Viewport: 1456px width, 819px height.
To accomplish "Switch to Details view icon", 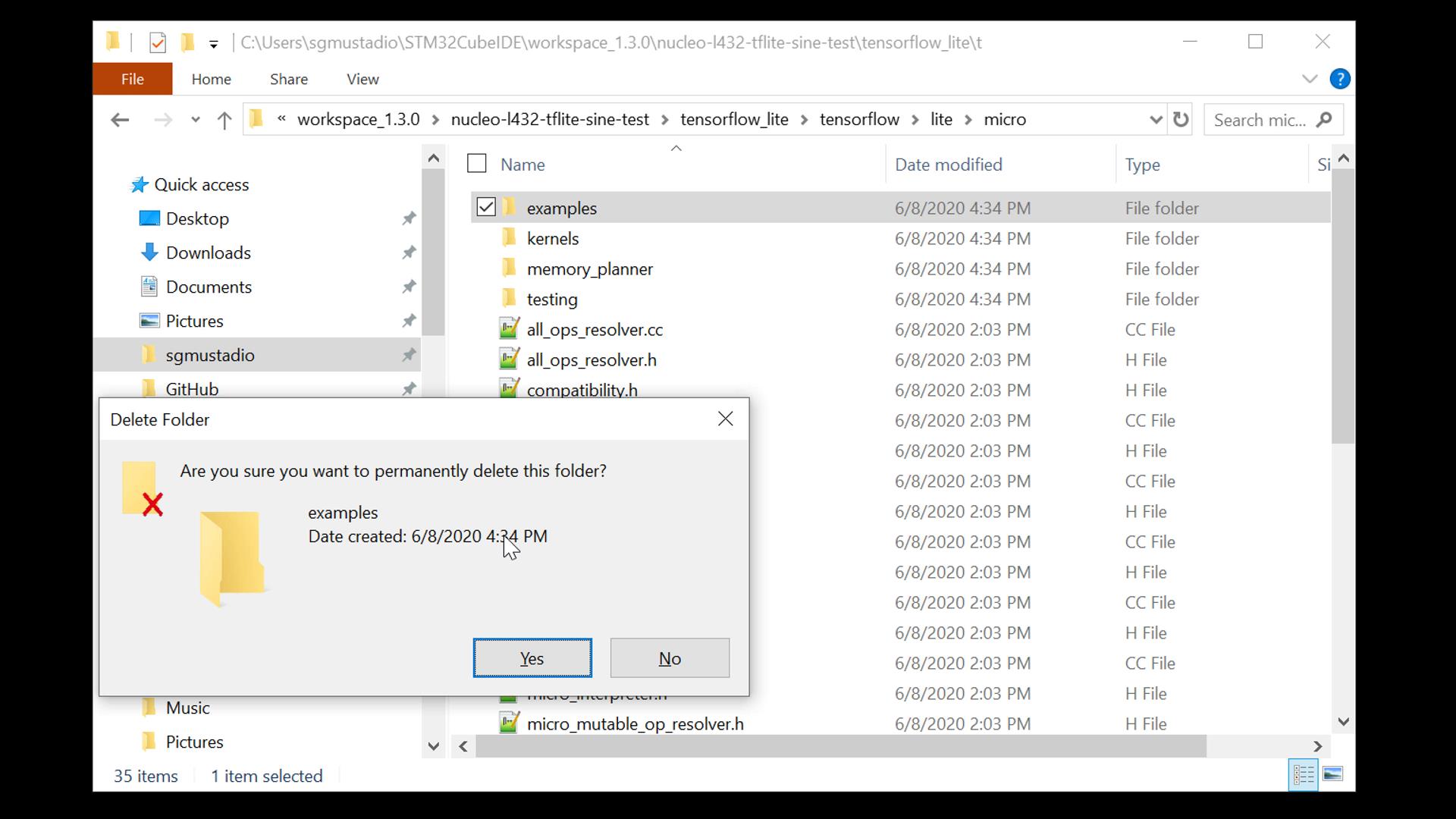I will pos(1303,774).
